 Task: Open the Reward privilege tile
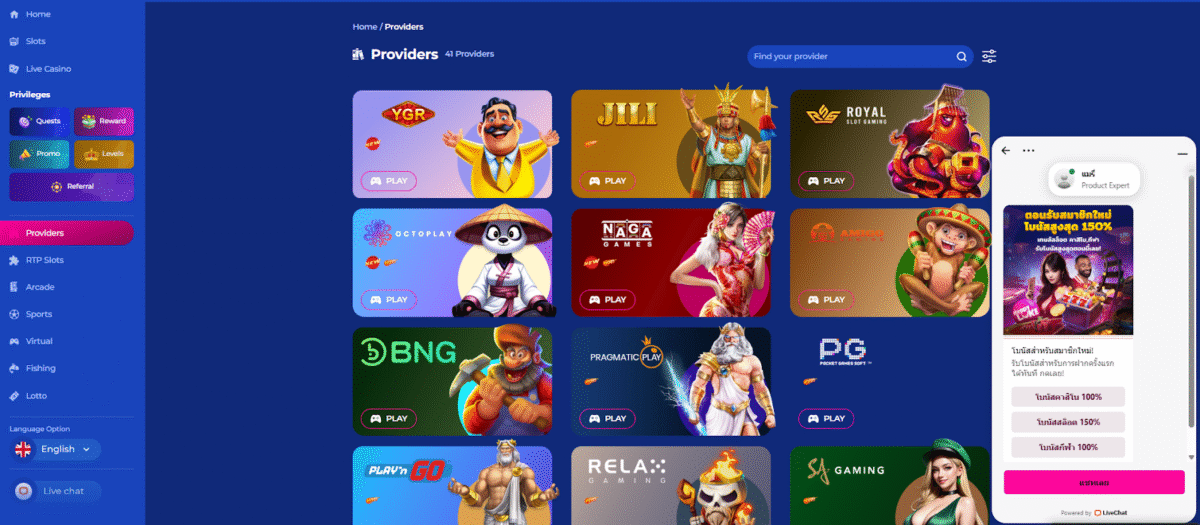[x=104, y=121]
